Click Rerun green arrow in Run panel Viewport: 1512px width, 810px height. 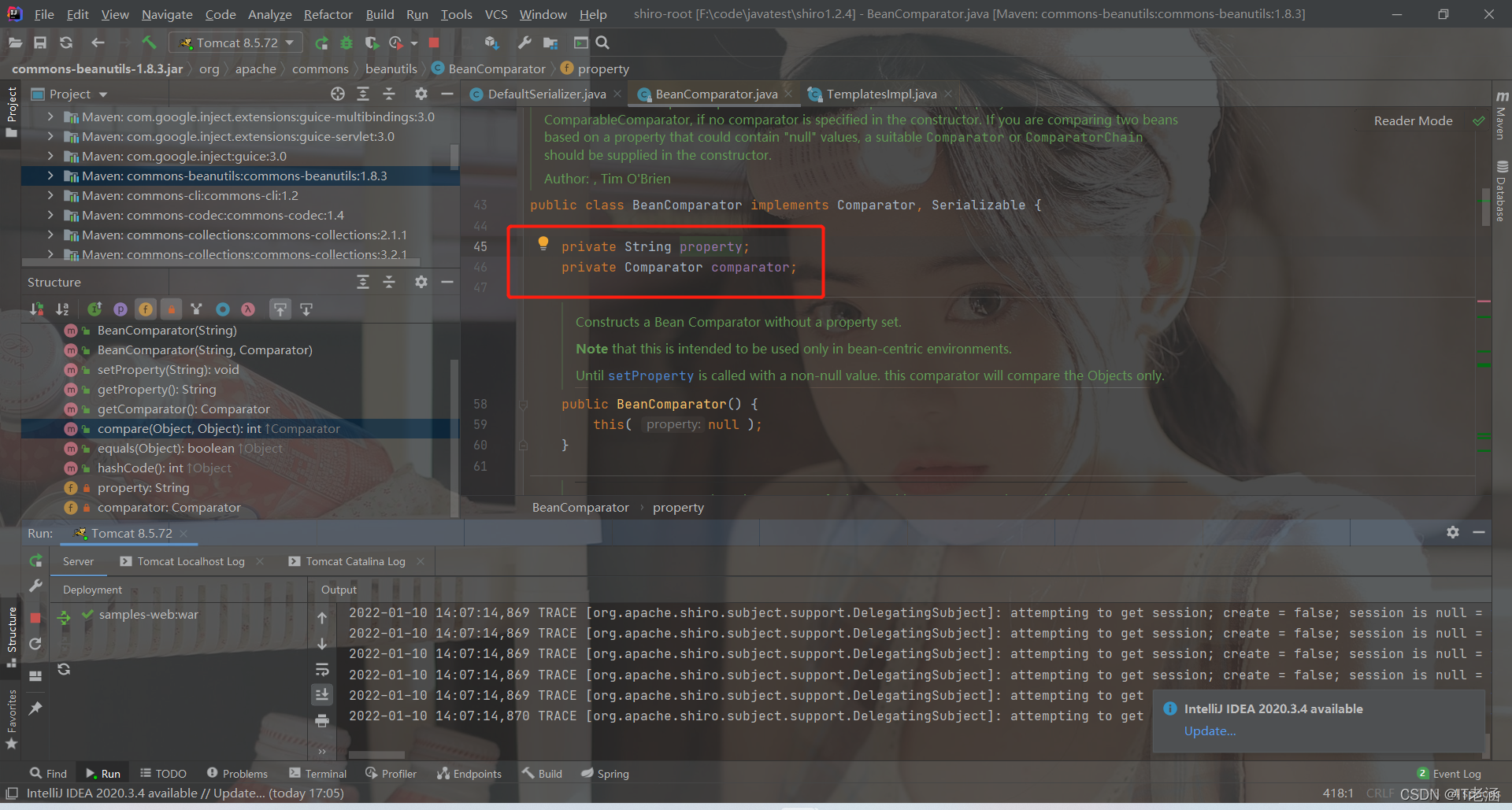[35, 560]
